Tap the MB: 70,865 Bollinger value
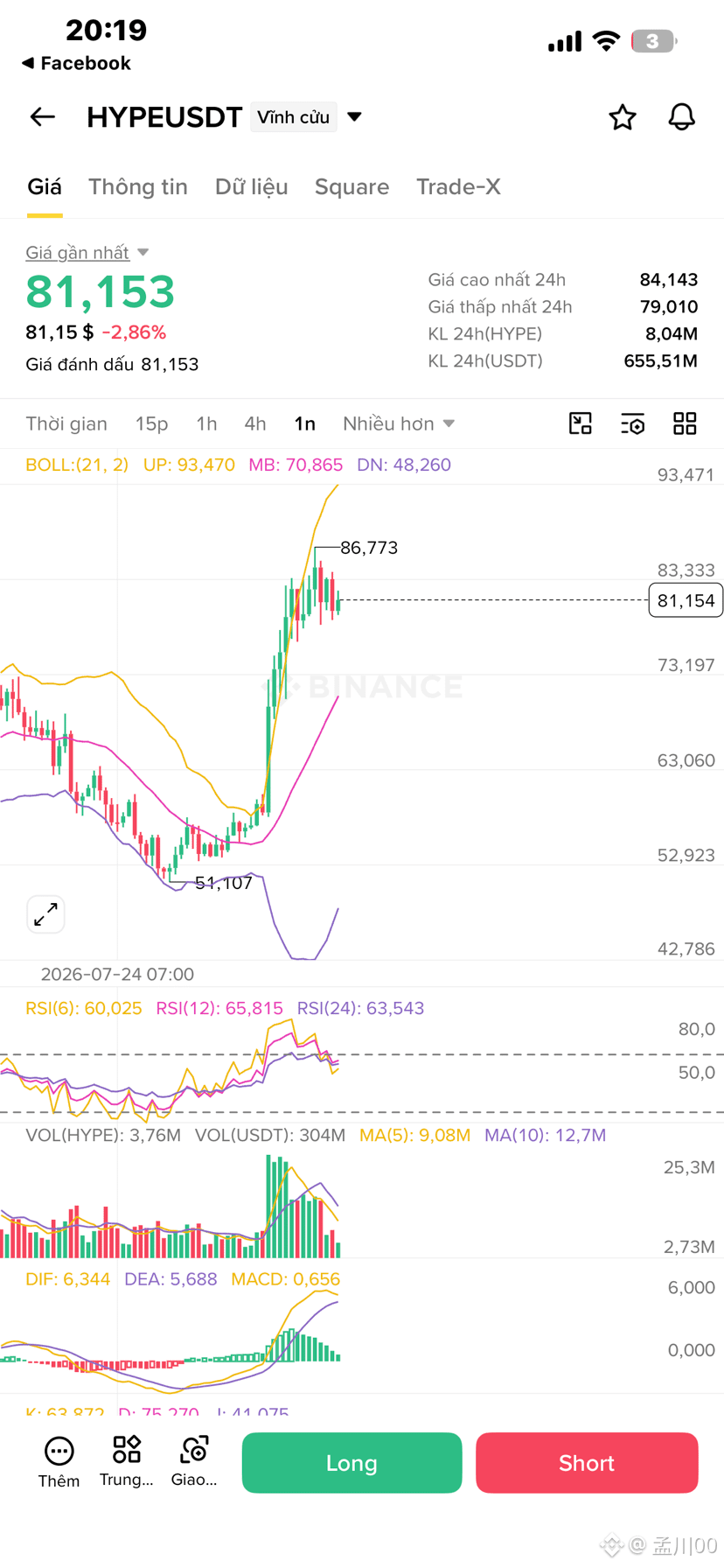Image resolution: width=724 pixels, height=1568 pixels. (x=296, y=465)
